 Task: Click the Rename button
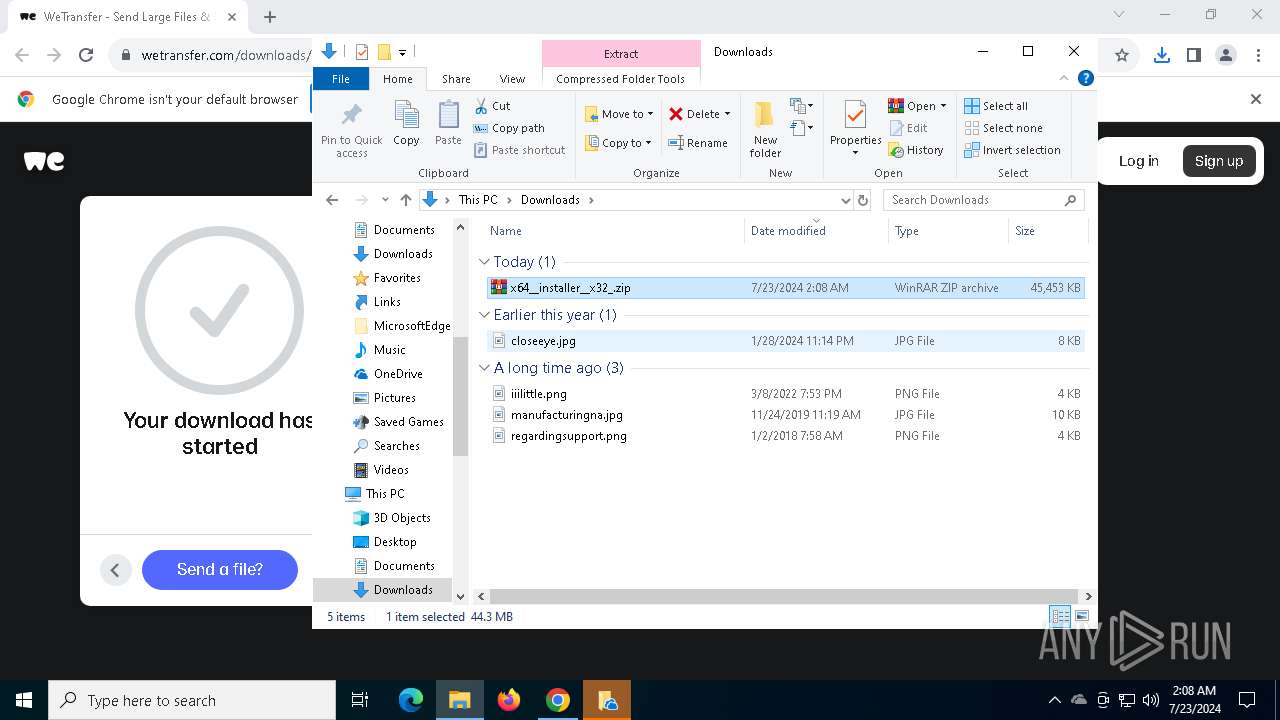(698, 143)
